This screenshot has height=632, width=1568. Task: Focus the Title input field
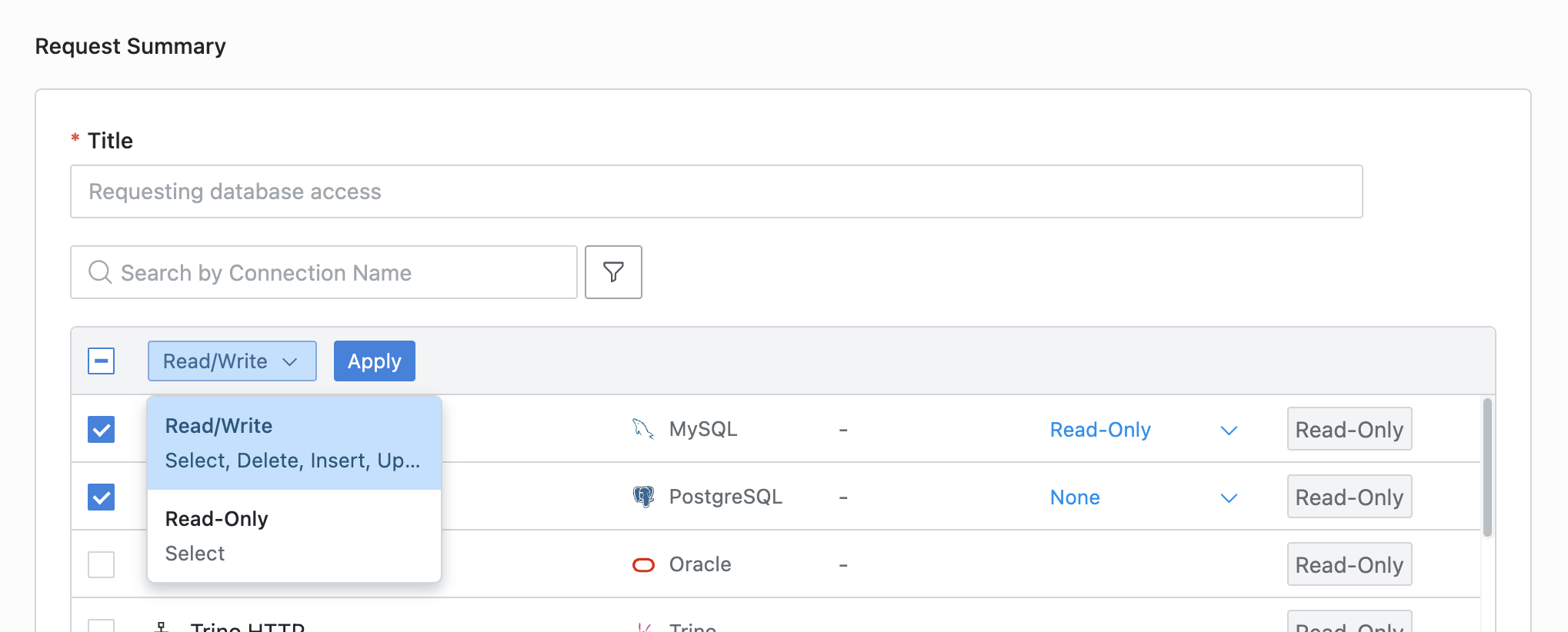click(716, 191)
